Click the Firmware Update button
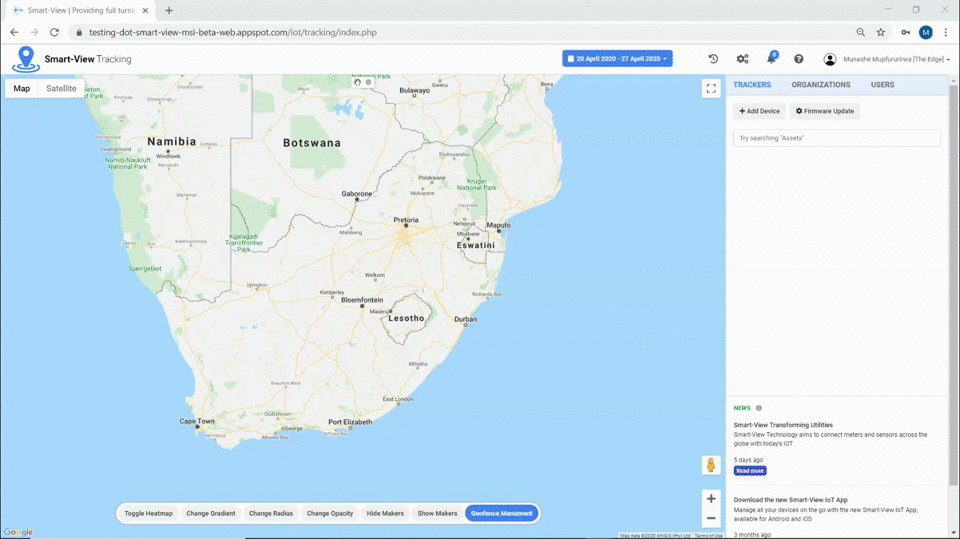960x539 pixels. 825,111
